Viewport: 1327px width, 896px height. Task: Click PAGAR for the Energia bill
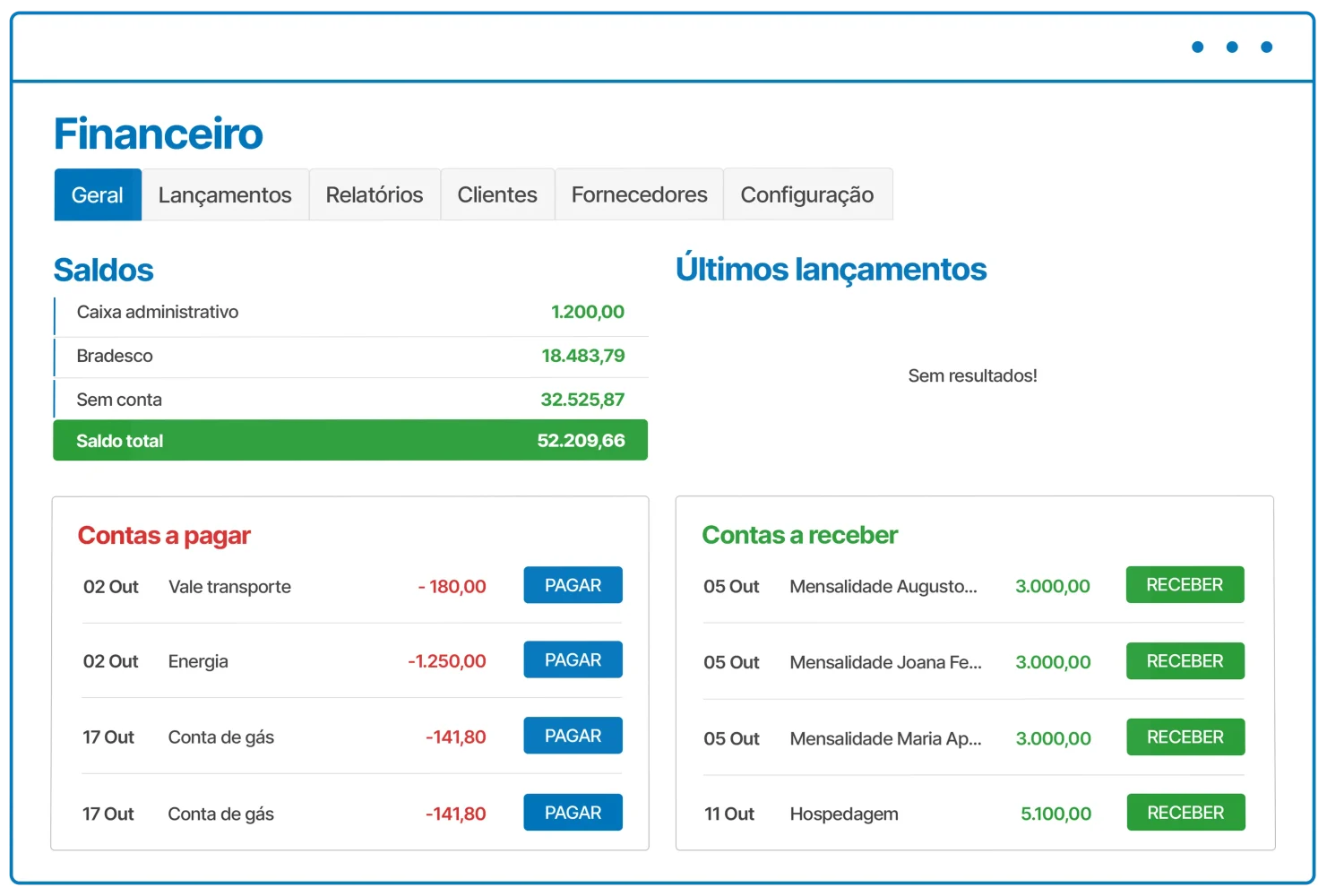(573, 659)
